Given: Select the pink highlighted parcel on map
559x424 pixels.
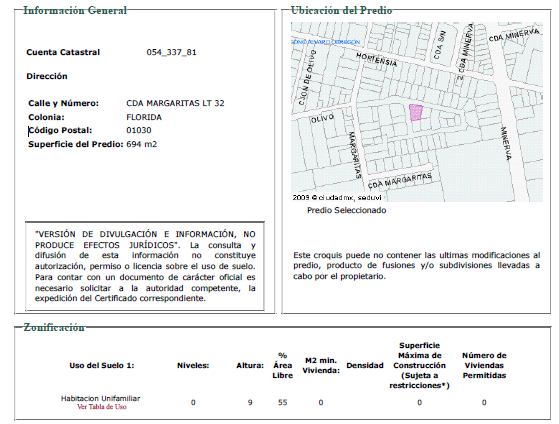Looking at the screenshot, I should tap(416, 112).
